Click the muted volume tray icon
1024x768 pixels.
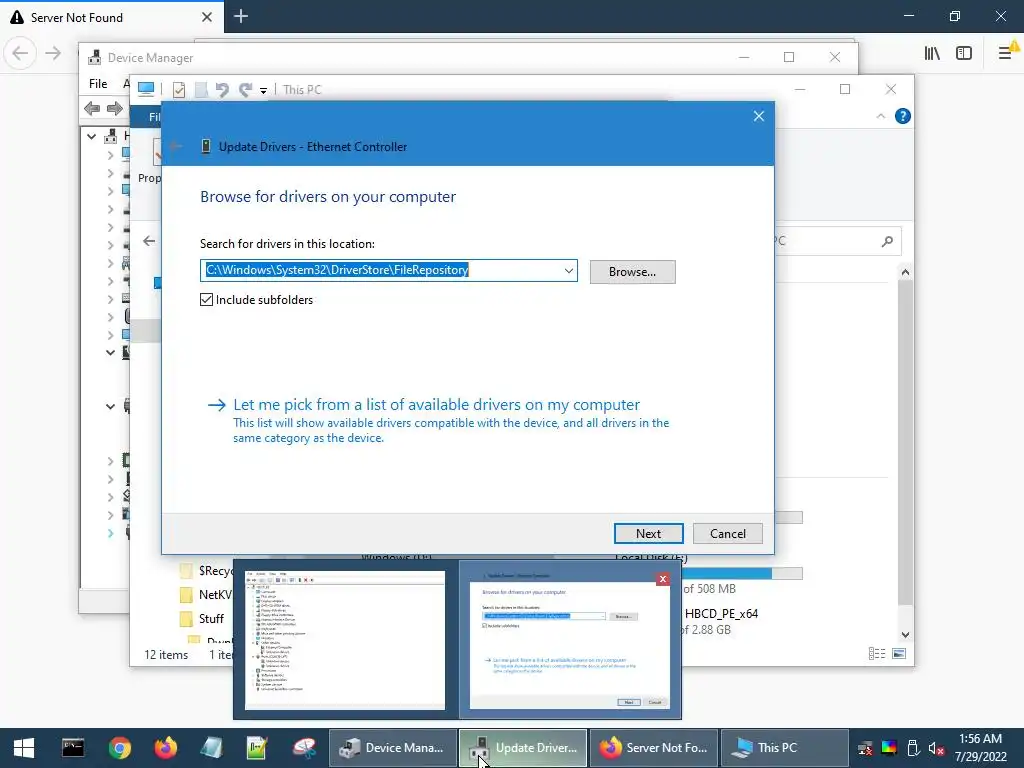pos(936,748)
